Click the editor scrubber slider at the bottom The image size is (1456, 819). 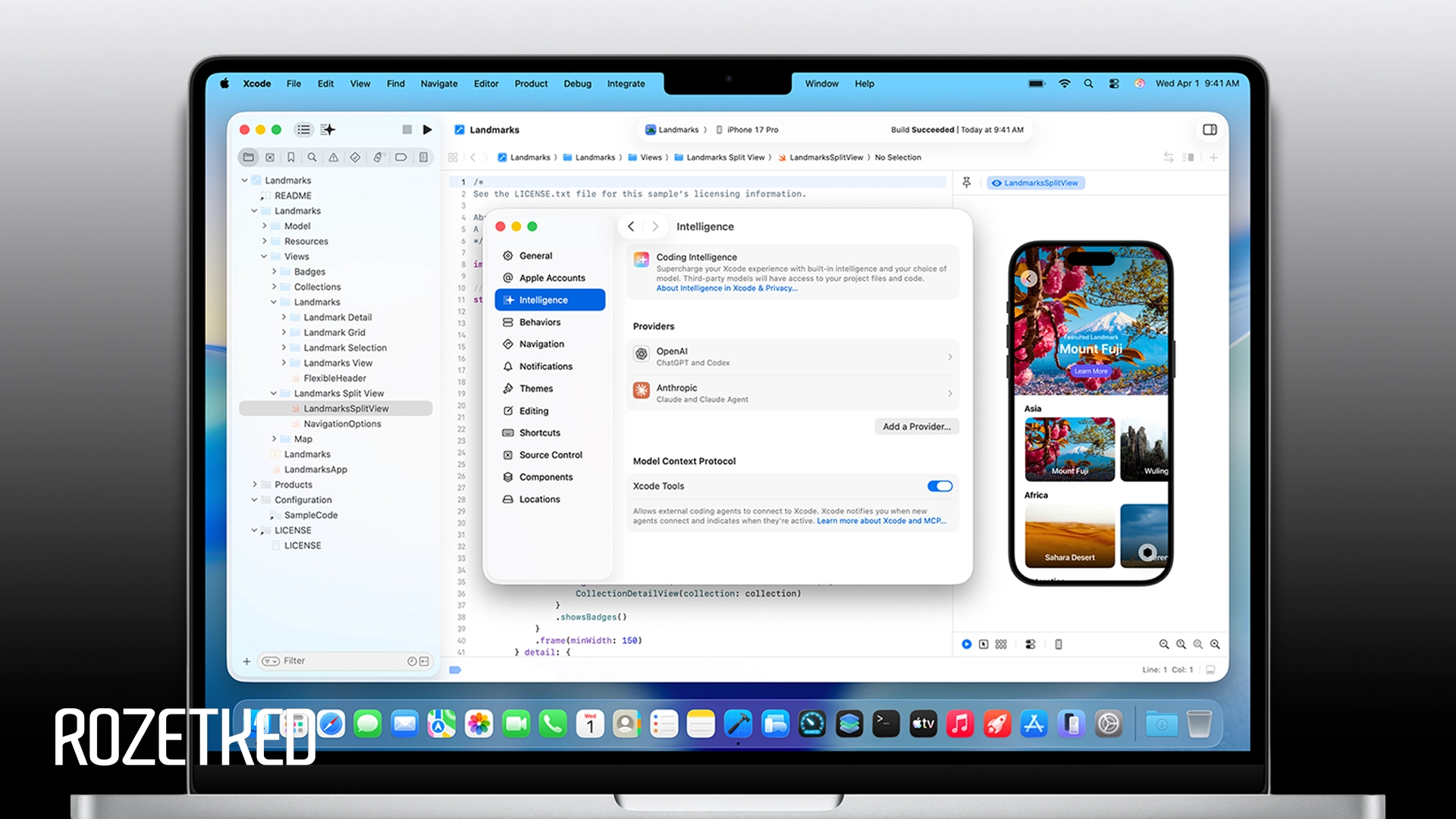[x=456, y=670]
